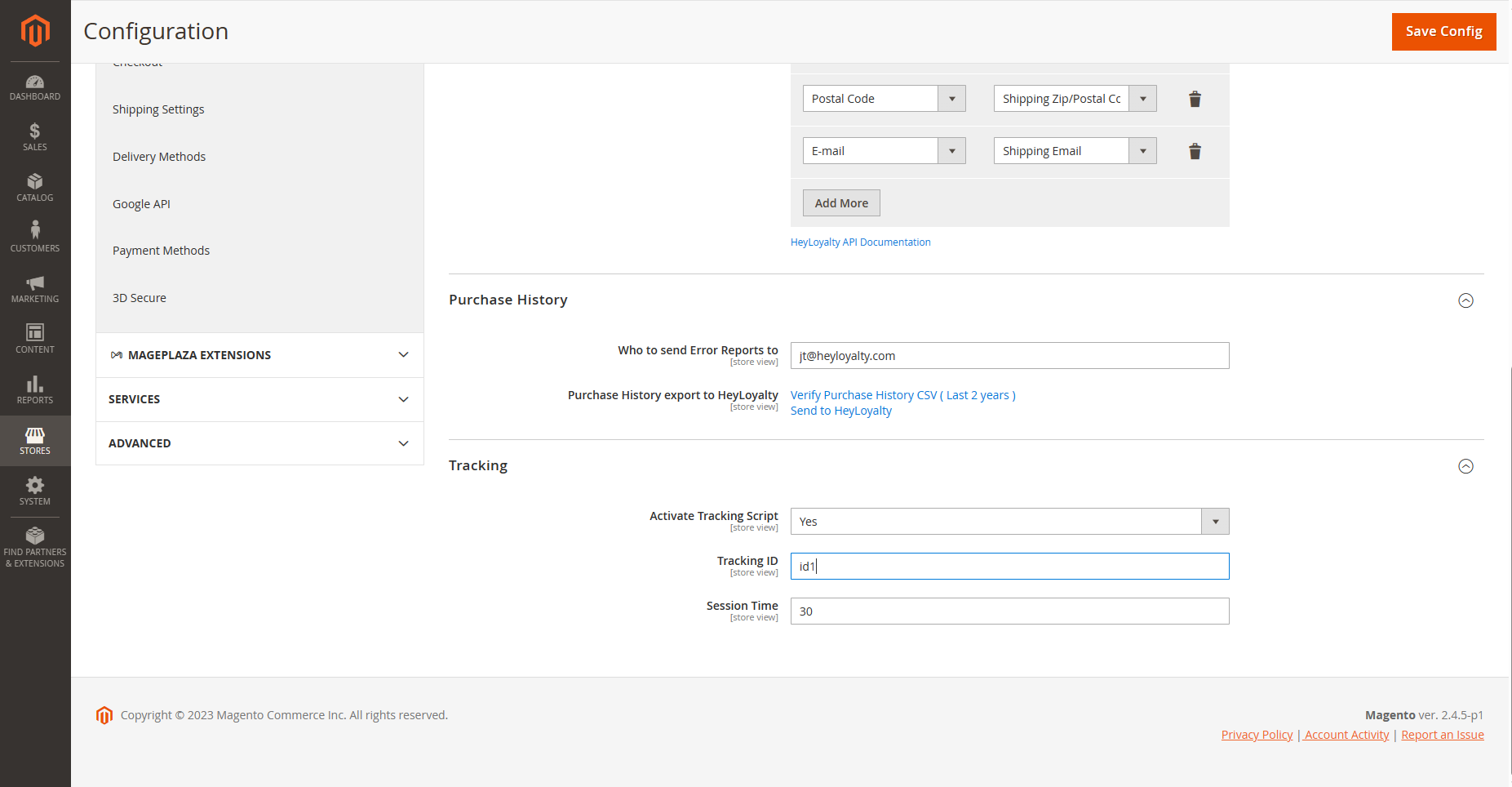Screen dimensions: 1512x787
Task: Click into the Session Time field
Action: click(x=1009, y=611)
